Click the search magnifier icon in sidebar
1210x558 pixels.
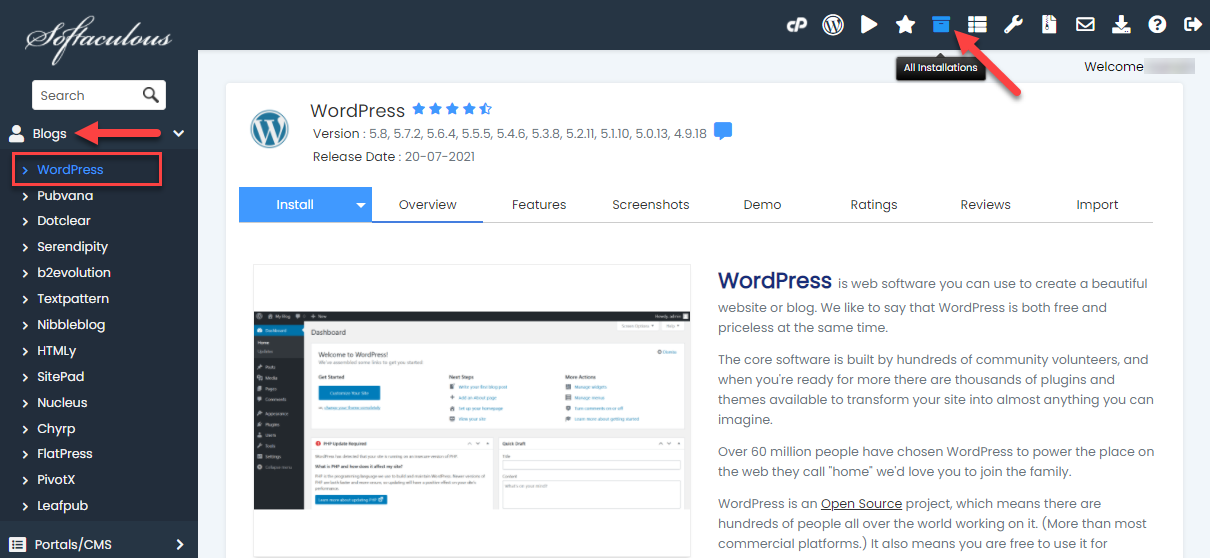tap(150, 95)
